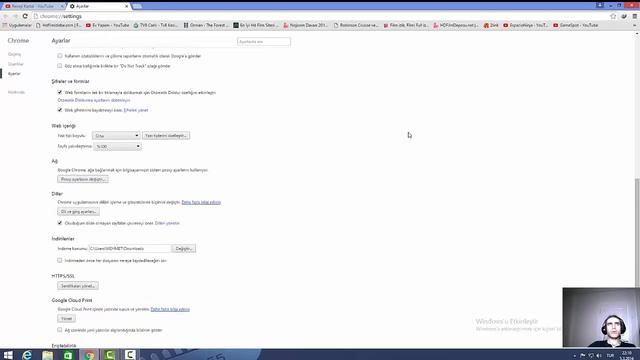Open the GameSpot - YouTube bookmark

tap(576, 25)
